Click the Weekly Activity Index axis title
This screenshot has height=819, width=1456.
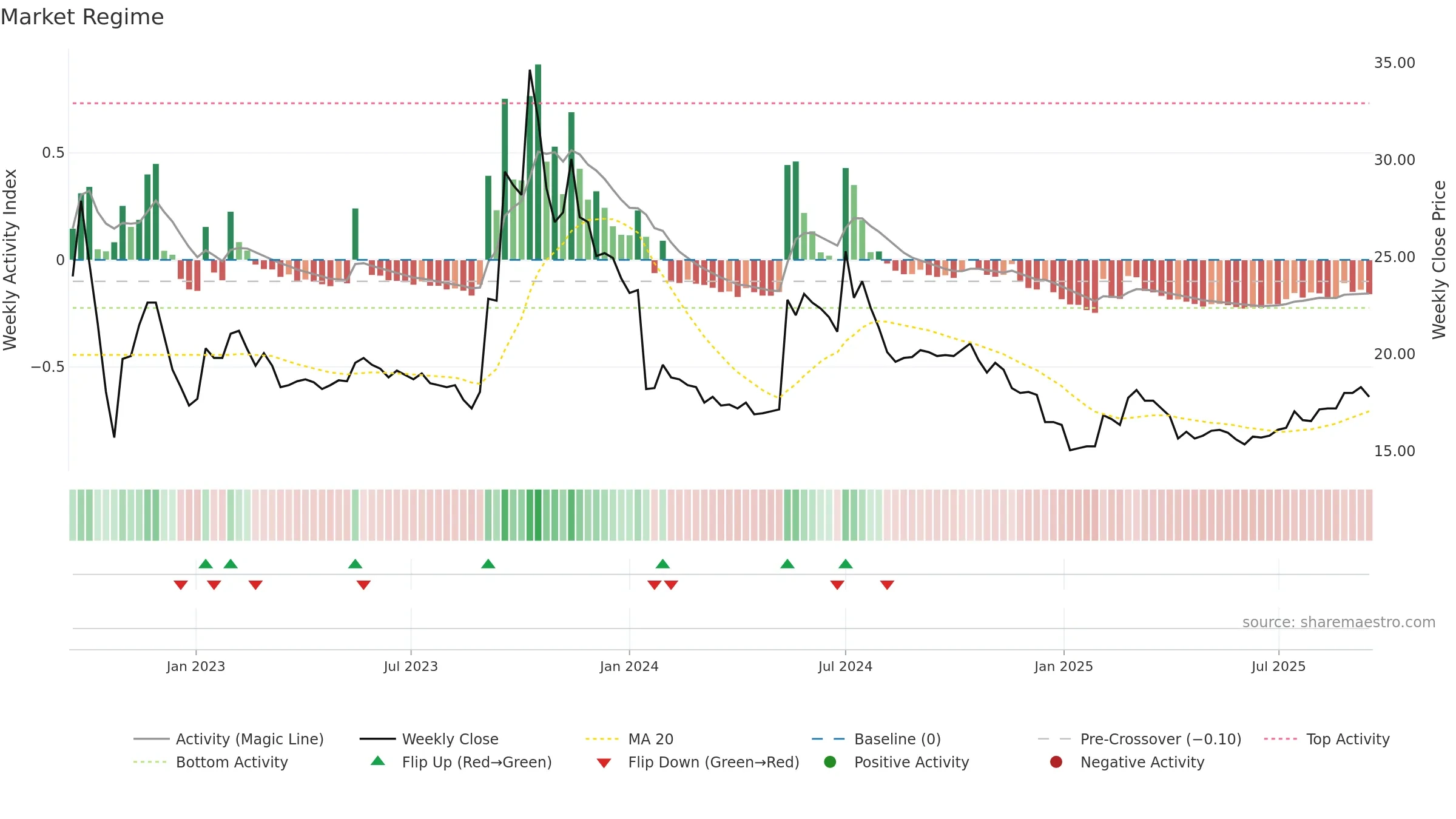pos(10,260)
